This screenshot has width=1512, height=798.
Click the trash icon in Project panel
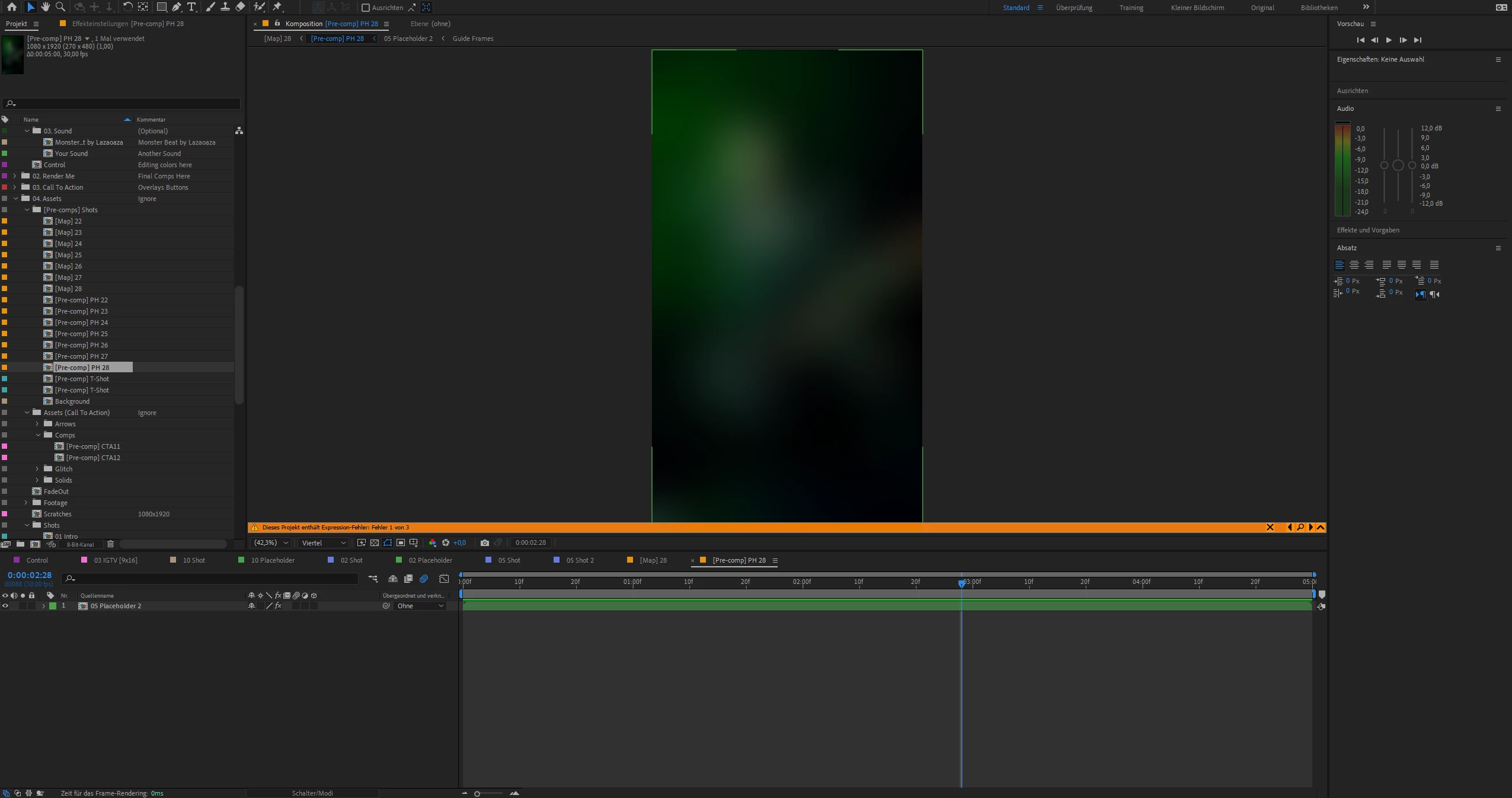tap(110, 544)
